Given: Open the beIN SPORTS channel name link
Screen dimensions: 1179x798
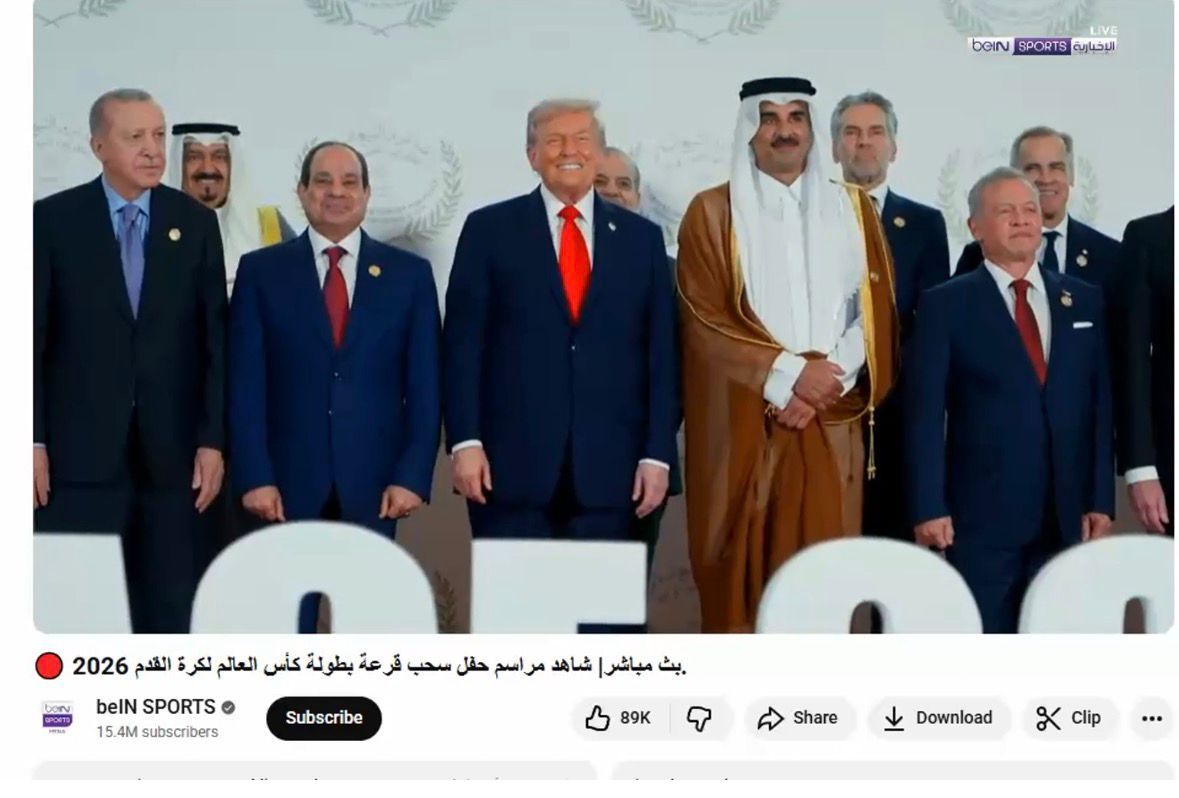Looking at the screenshot, I should [156, 707].
